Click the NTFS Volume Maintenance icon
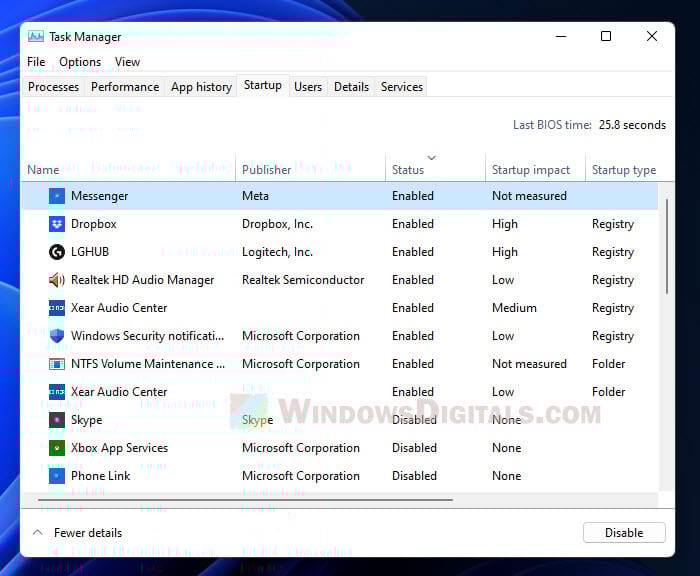 [x=57, y=364]
